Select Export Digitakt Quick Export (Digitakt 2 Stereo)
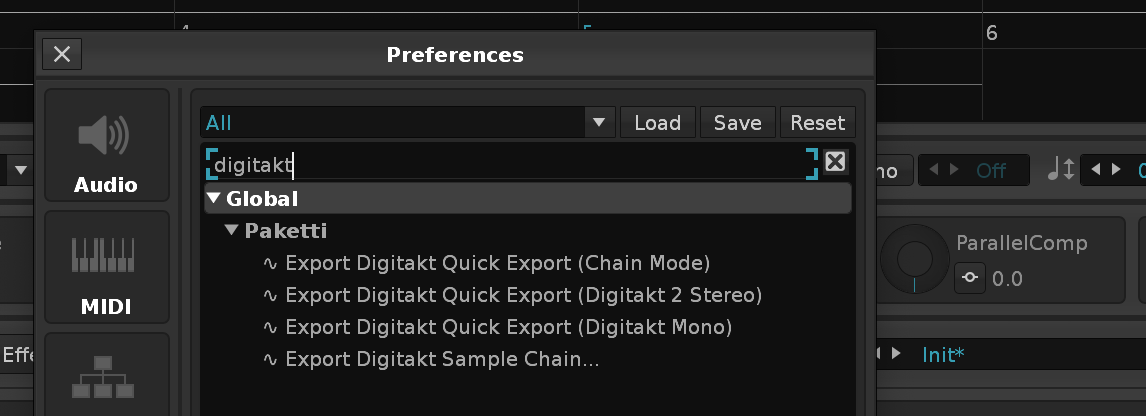1146x416 pixels. click(523, 296)
